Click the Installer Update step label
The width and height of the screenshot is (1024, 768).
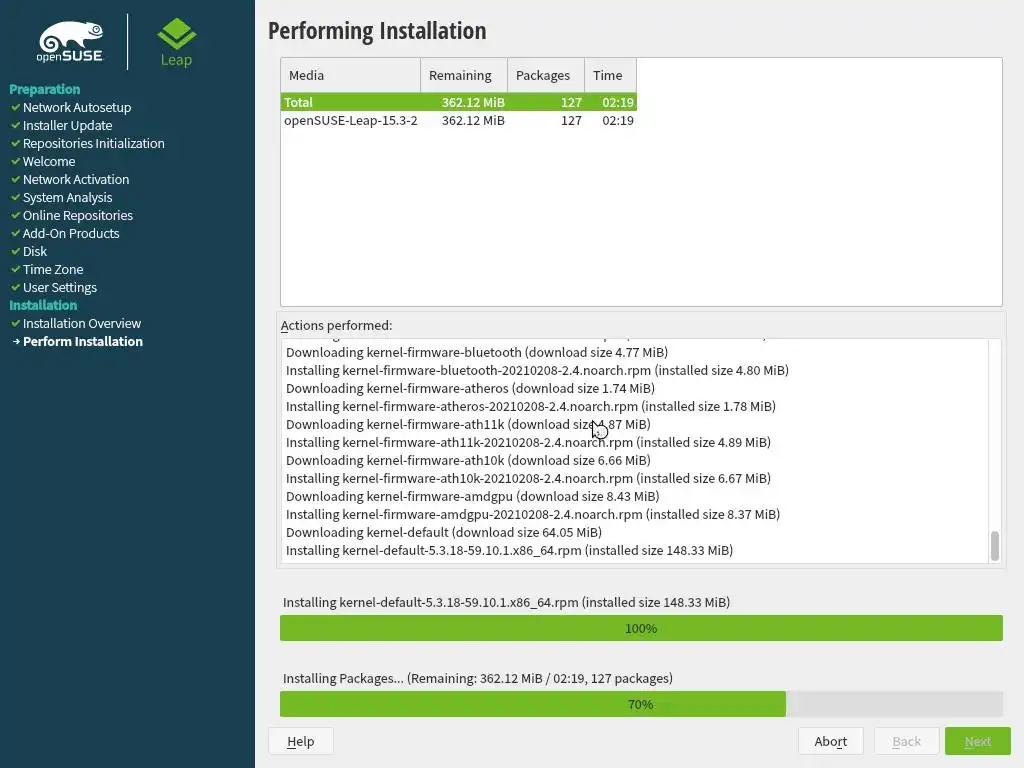point(67,125)
